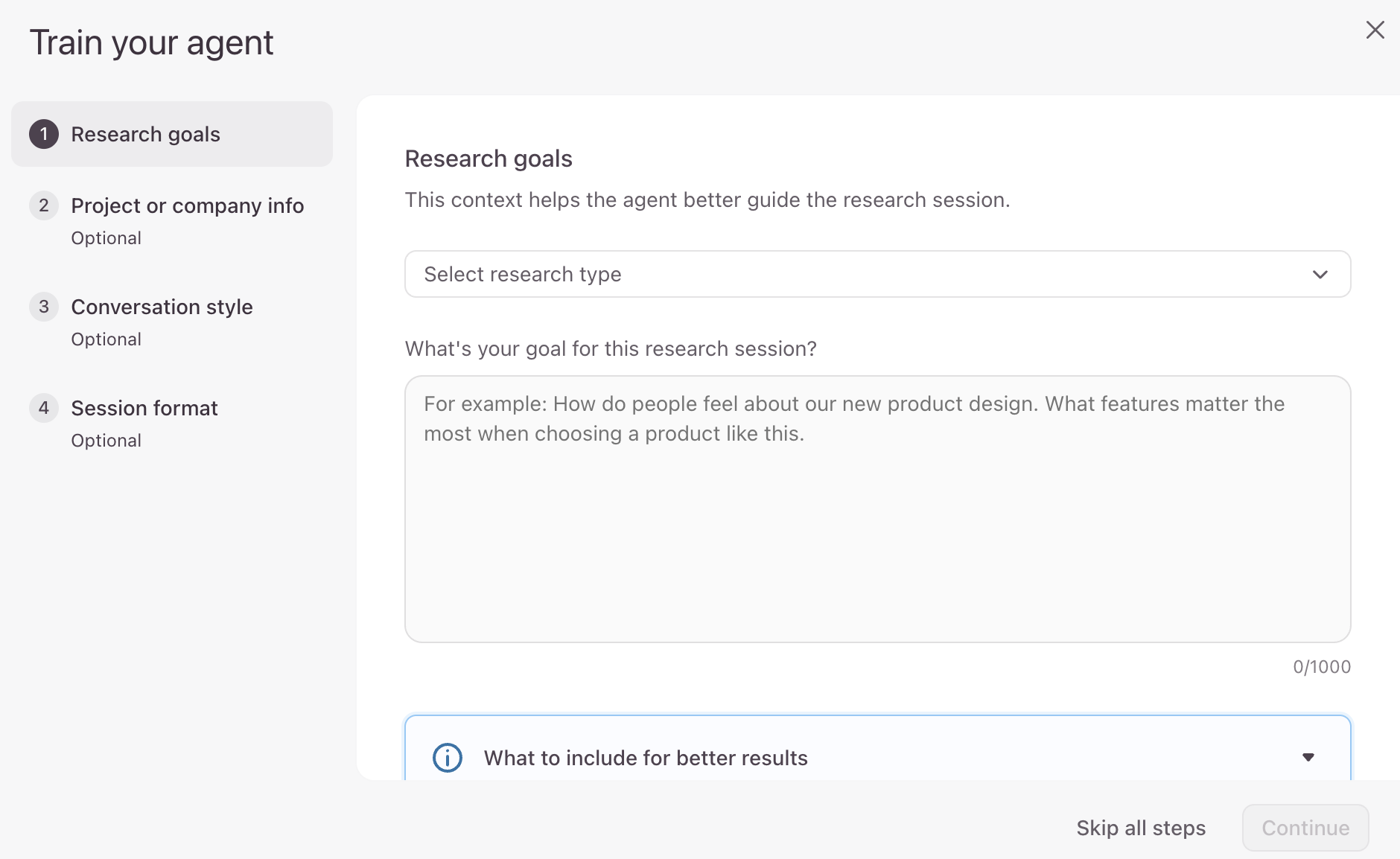Click Skip all steps

tap(1141, 828)
